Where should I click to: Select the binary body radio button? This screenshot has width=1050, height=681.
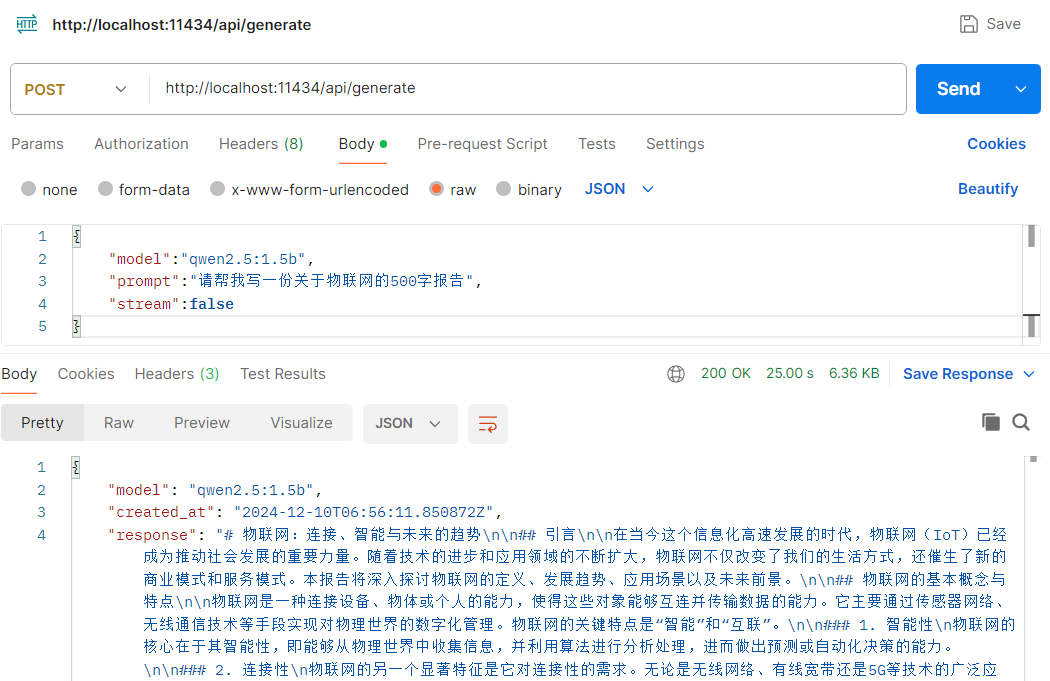503,189
